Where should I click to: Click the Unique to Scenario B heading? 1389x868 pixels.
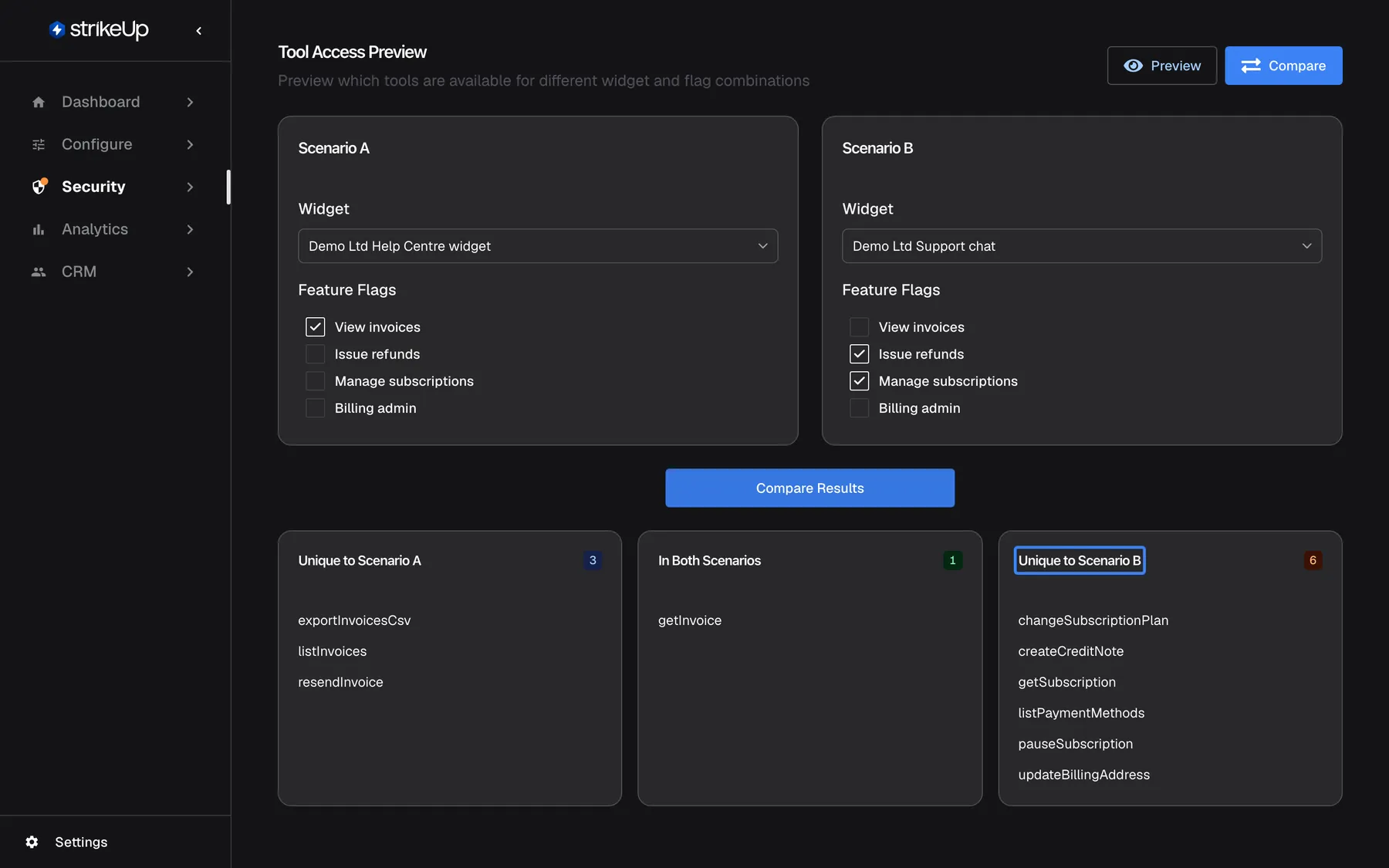(x=1080, y=560)
